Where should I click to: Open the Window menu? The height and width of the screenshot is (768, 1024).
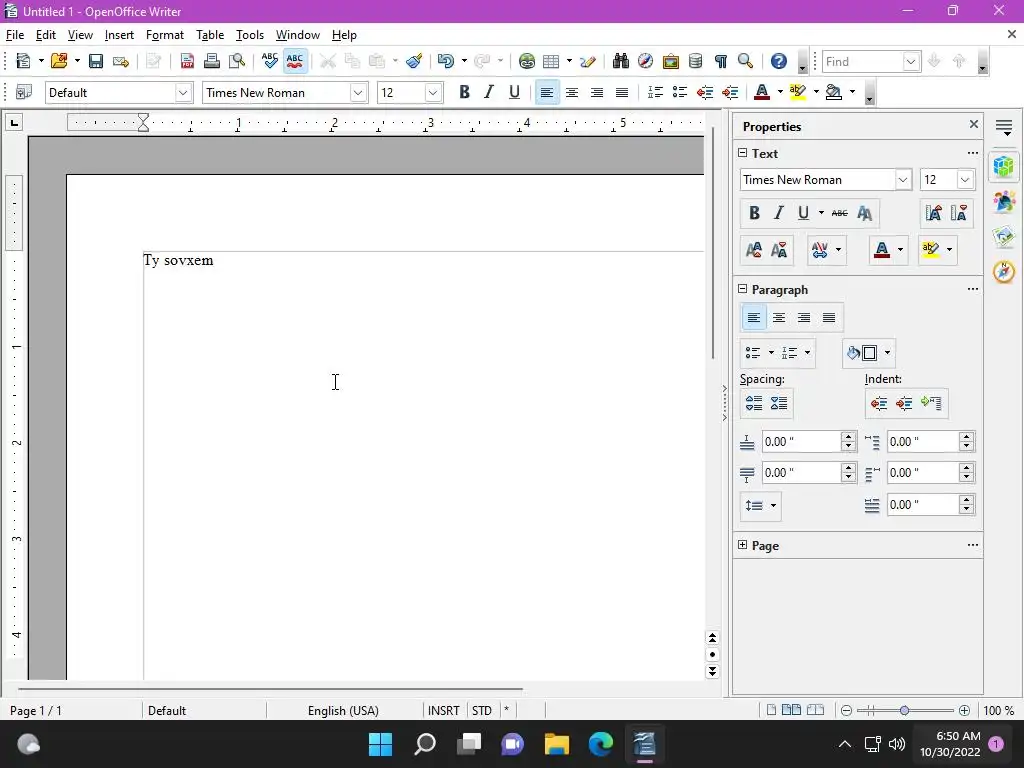(x=297, y=35)
